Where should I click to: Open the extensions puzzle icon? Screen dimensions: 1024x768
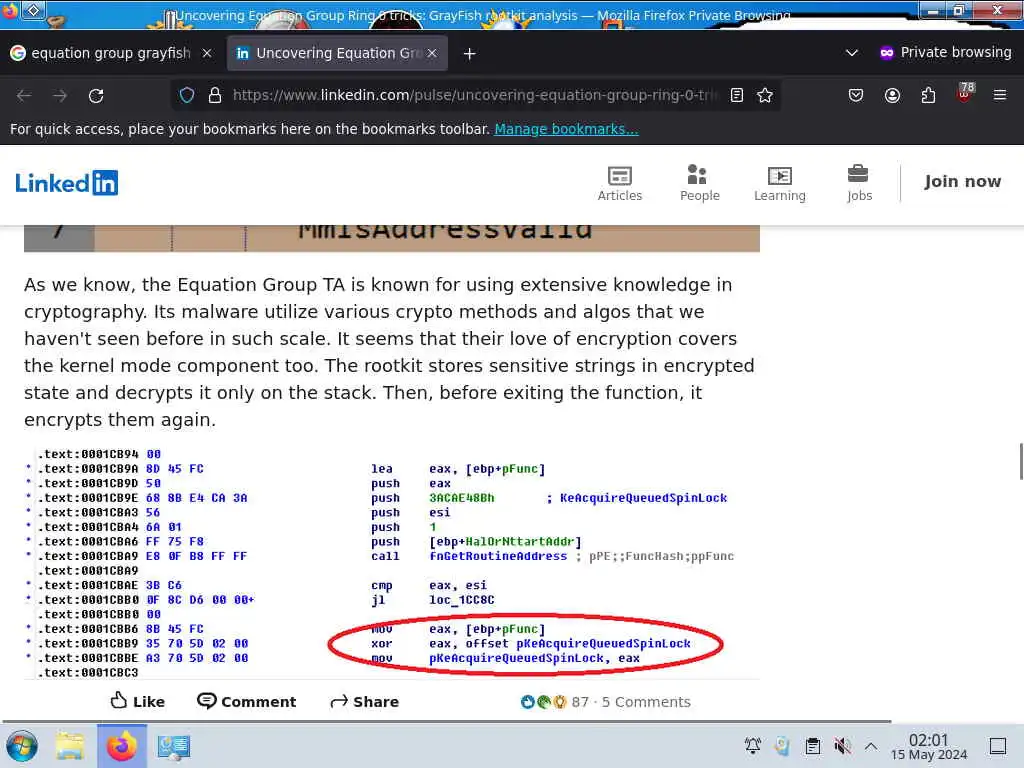tap(928, 95)
